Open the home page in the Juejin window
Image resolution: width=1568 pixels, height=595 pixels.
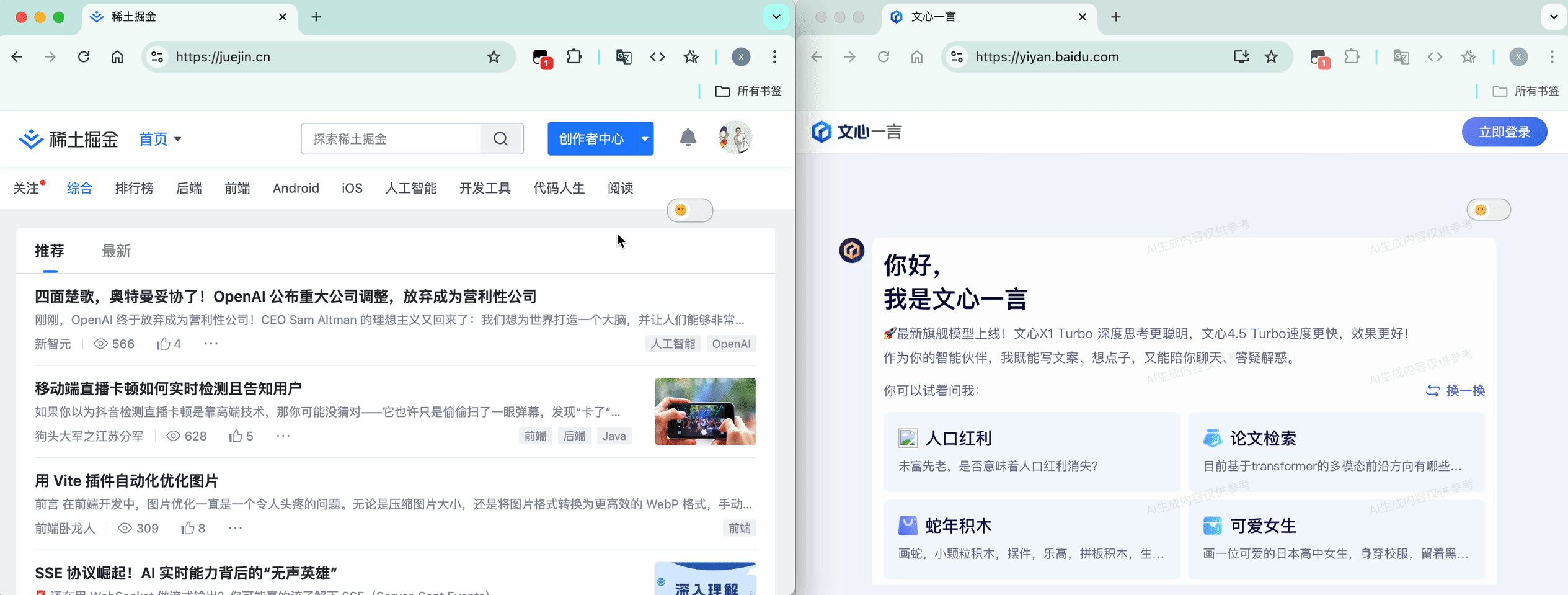tap(117, 57)
